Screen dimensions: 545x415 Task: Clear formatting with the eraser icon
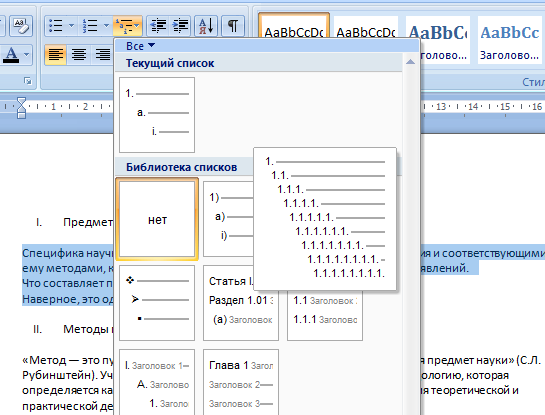point(21,26)
